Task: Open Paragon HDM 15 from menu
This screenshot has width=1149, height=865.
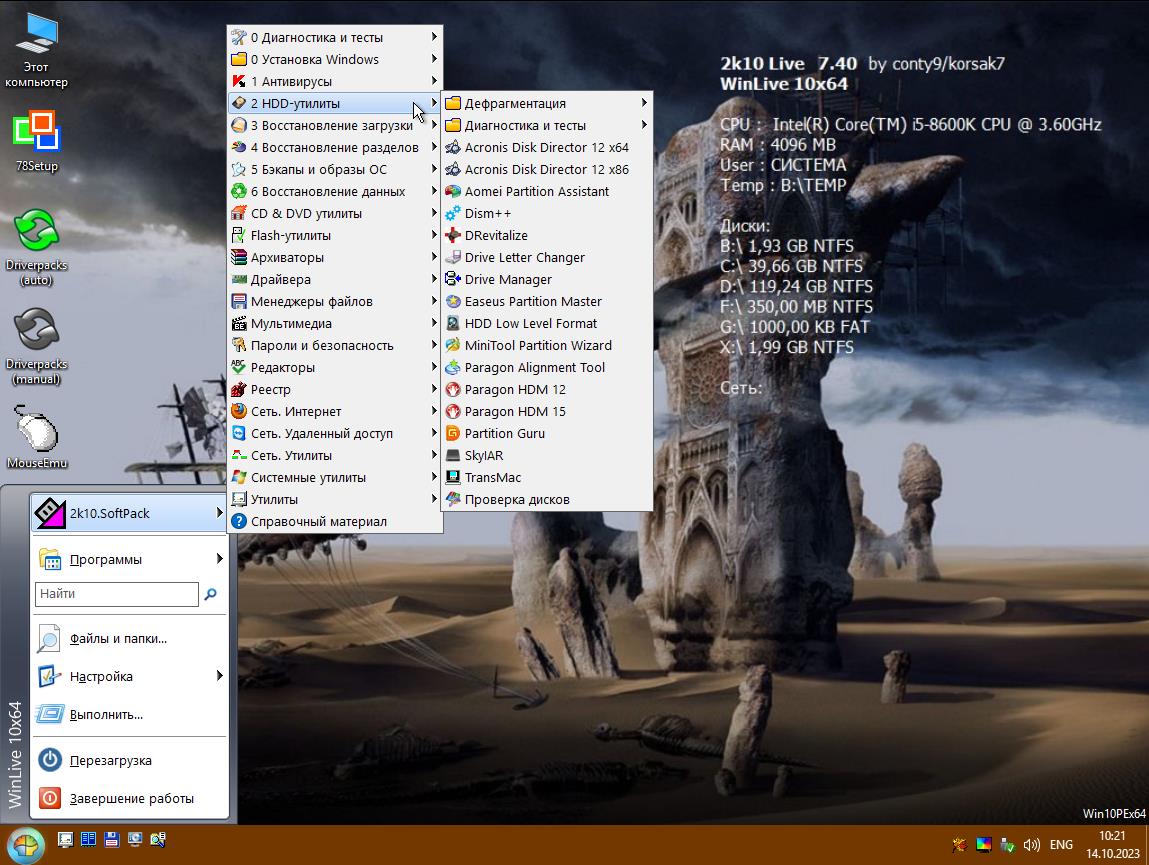Action: (514, 411)
